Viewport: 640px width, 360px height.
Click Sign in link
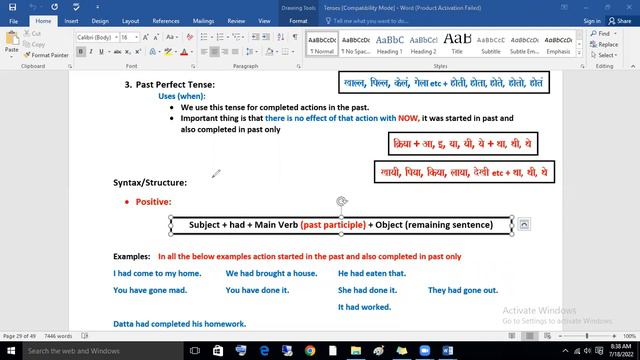click(x=592, y=21)
